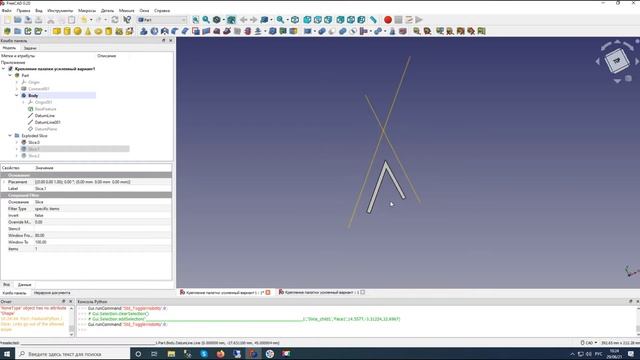This screenshot has width=640, height=360.
Task: Create a Cone primitive
Action: 88,31
